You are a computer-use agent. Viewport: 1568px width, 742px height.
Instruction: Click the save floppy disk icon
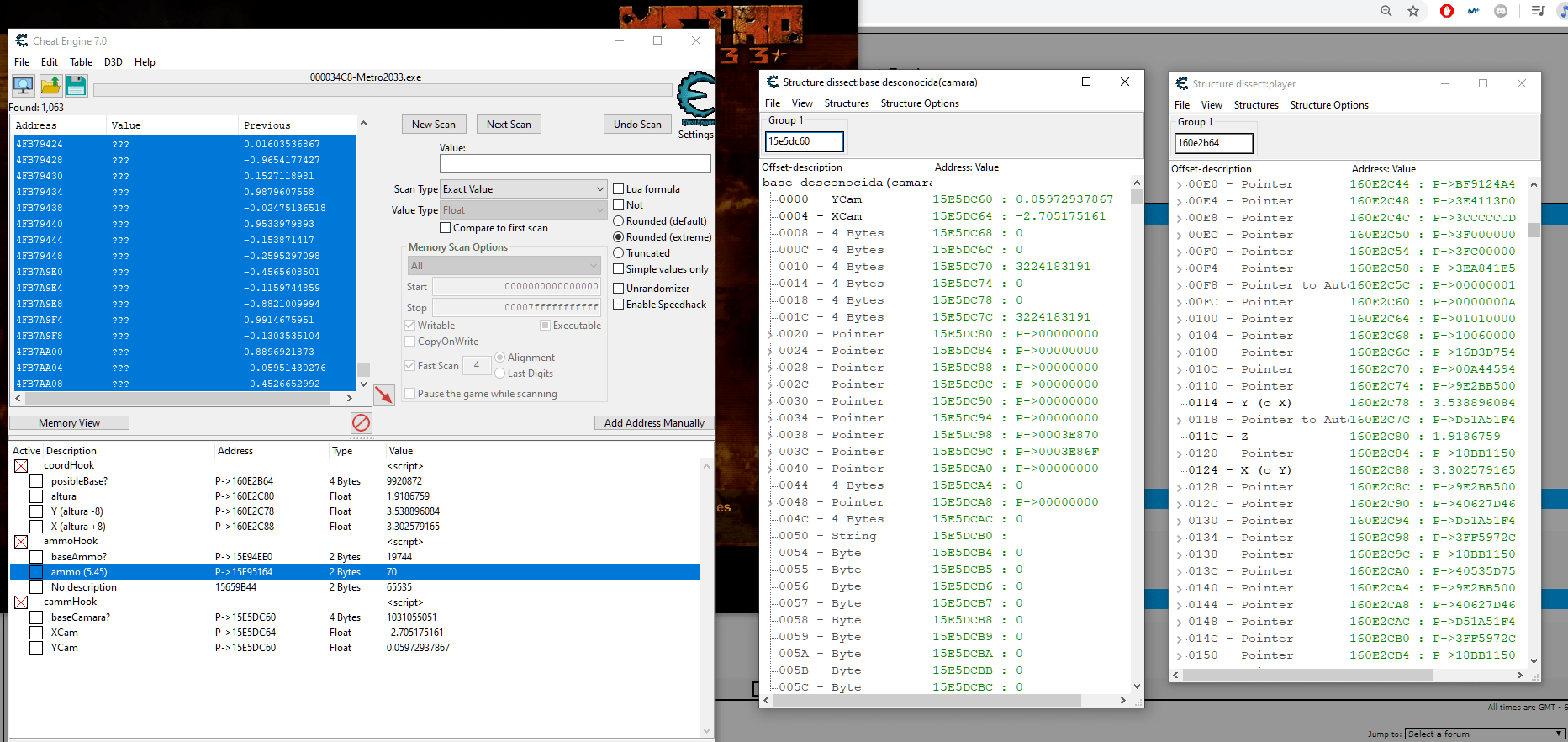(x=77, y=85)
